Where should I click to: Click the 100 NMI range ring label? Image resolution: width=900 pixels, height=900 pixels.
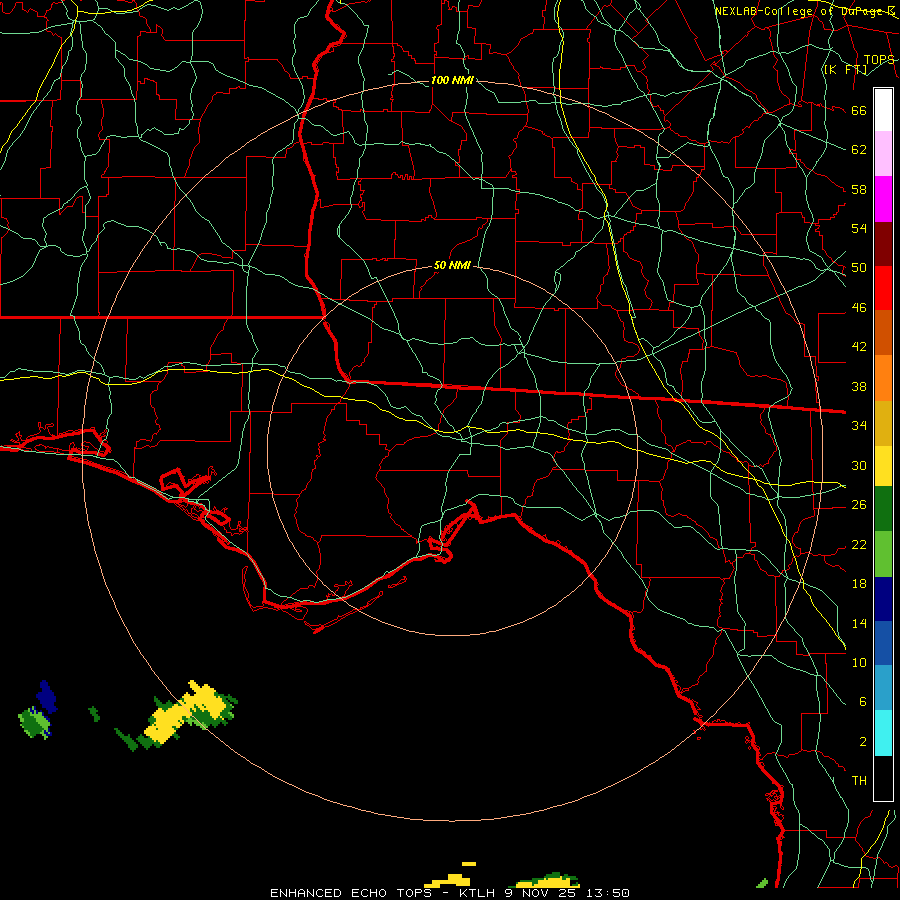tap(452, 80)
